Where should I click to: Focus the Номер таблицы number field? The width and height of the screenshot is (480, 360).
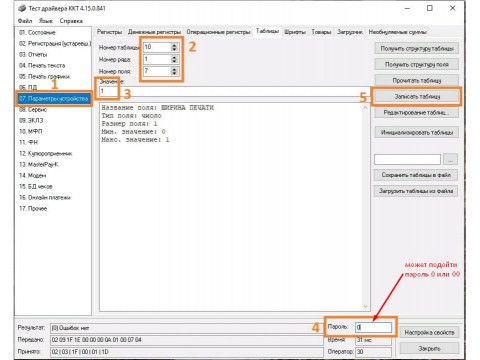(x=157, y=47)
